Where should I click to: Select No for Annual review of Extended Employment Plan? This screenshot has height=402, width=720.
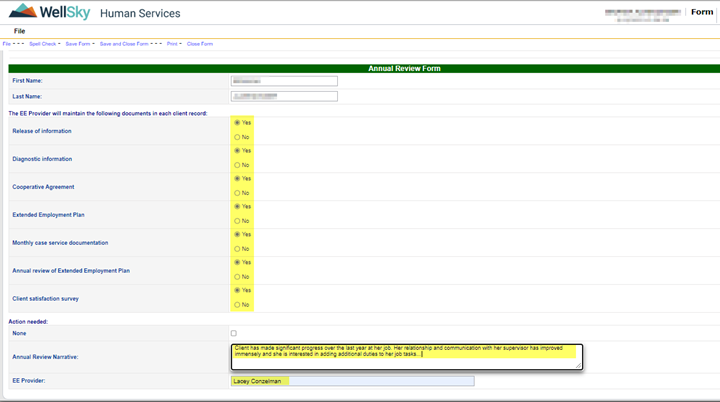coord(237,277)
